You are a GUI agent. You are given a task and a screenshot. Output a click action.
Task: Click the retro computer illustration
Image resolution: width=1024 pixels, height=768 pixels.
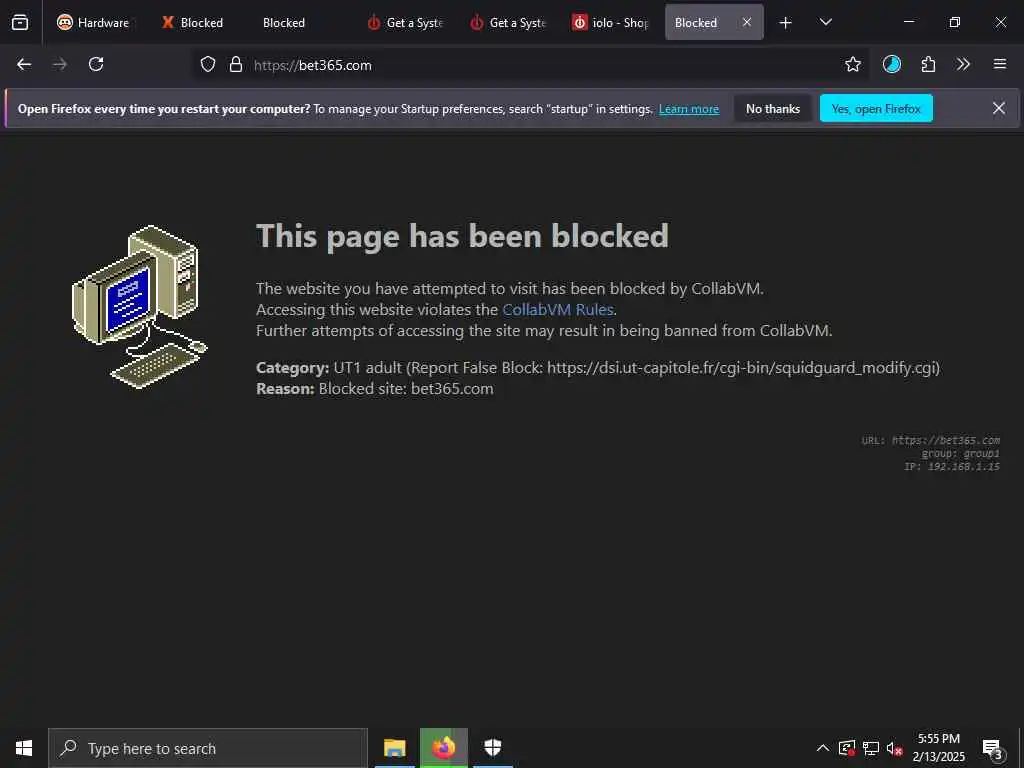pyautogui.click(x=139, y=307)
